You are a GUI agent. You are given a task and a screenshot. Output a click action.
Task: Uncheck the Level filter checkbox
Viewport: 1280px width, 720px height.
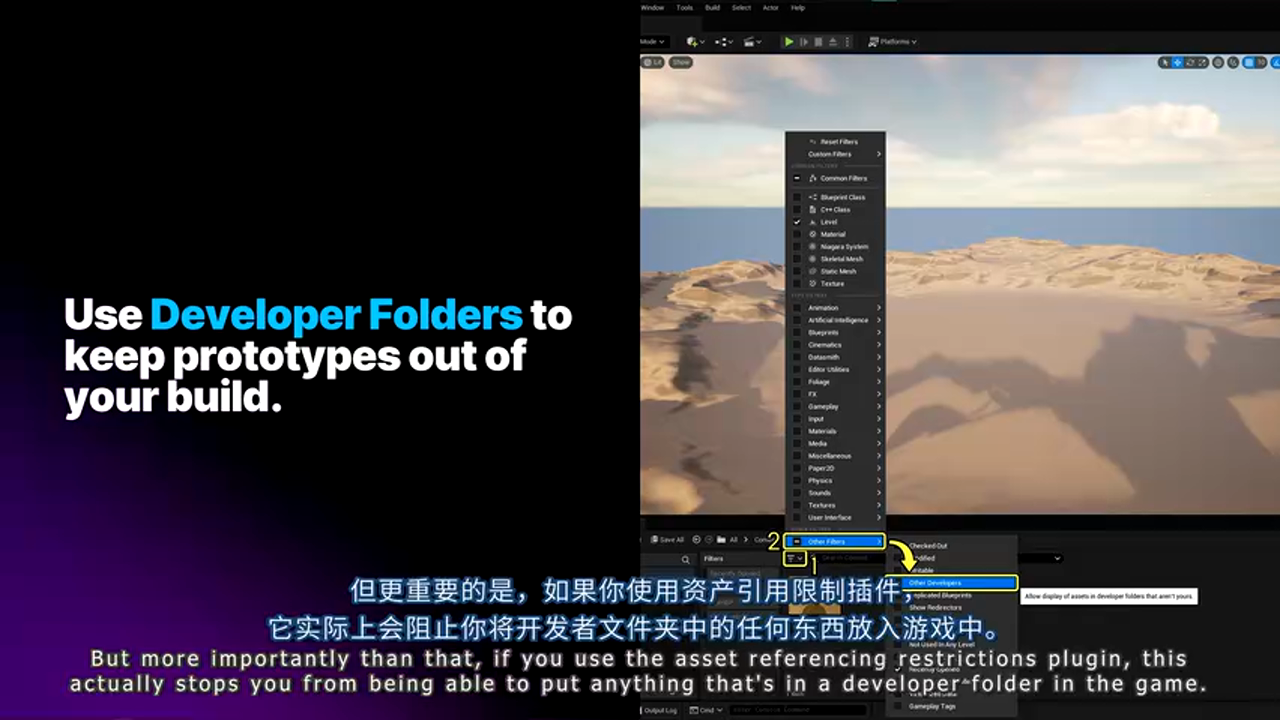coord(797,222)
